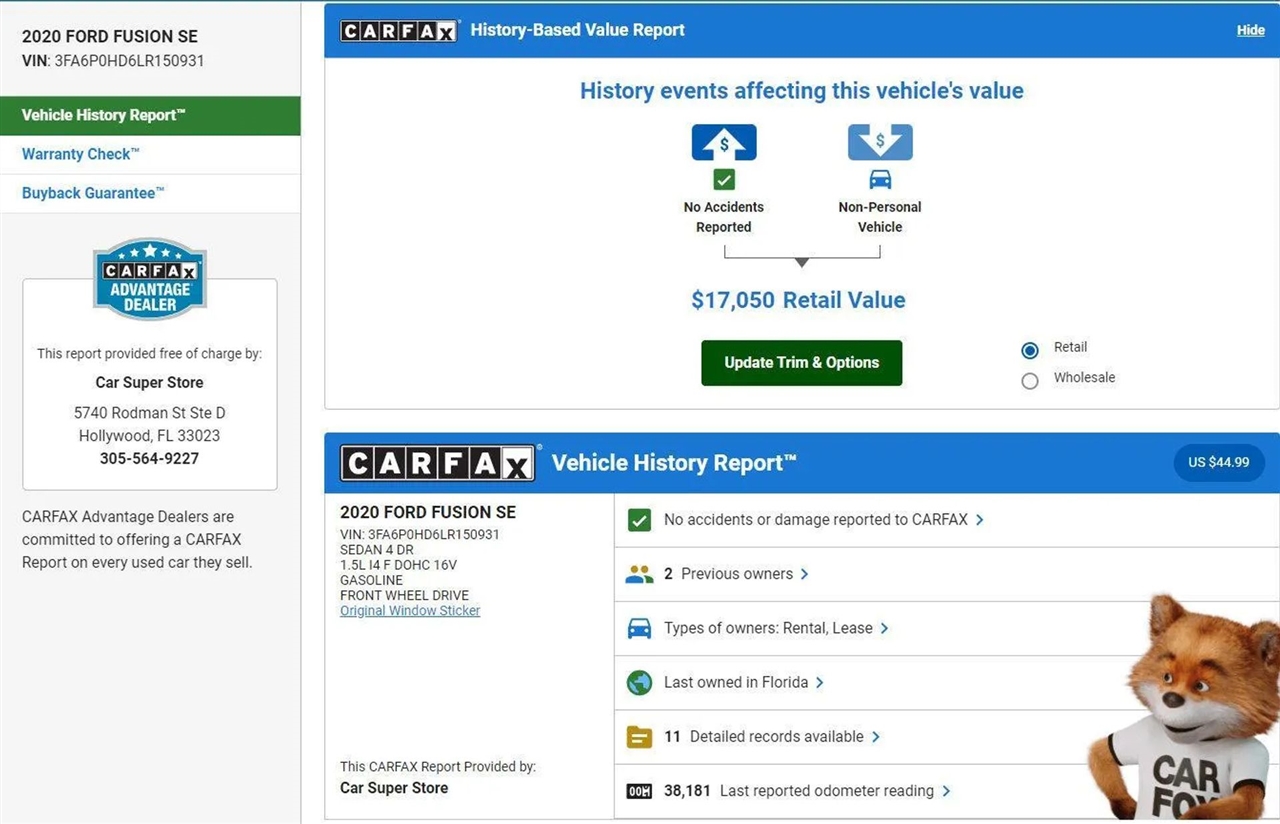This screenshot has height=824, width=1280.
Task: Click the CARFAX Advantage Dealer badge
Action: click(x=150, y=279)
